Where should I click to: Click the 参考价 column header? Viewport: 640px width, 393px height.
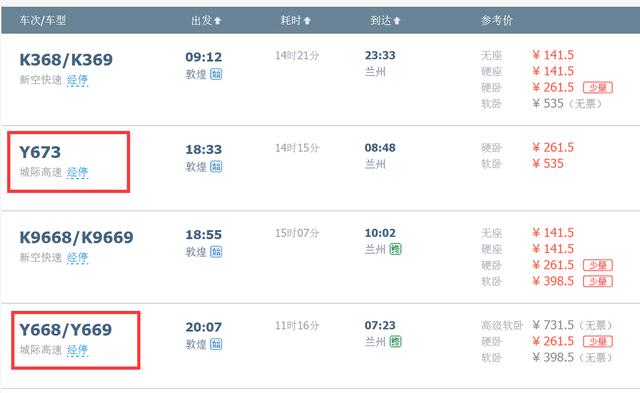pos(496,20)
